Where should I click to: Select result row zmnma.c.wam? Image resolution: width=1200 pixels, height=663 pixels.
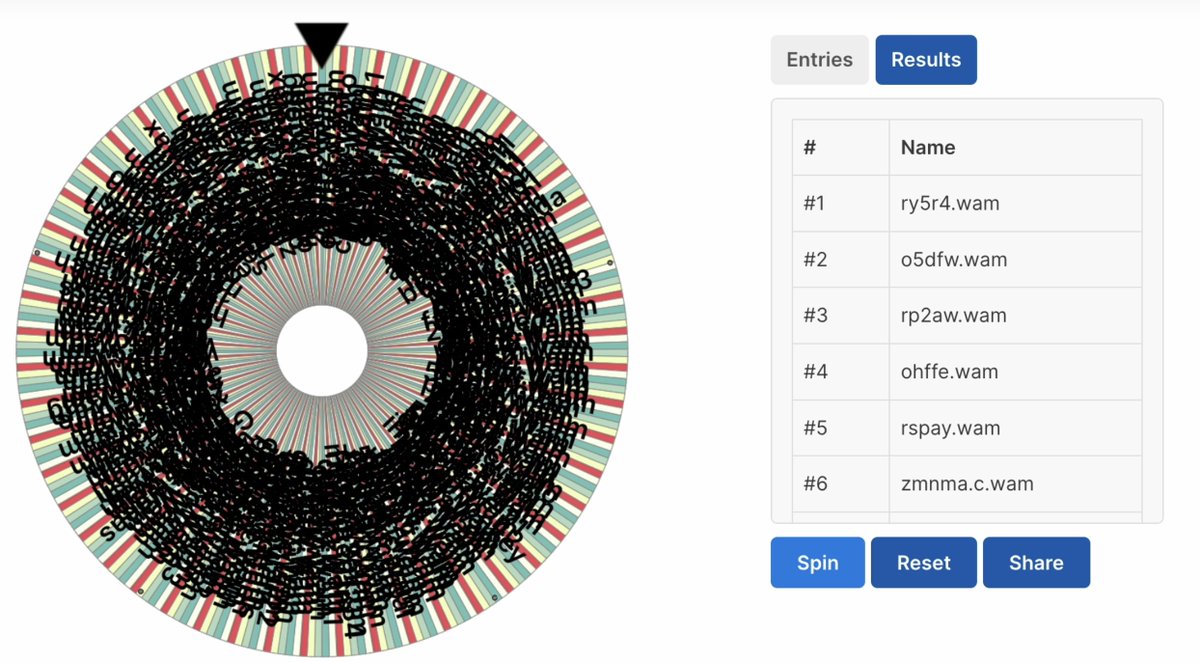[967, 484]
